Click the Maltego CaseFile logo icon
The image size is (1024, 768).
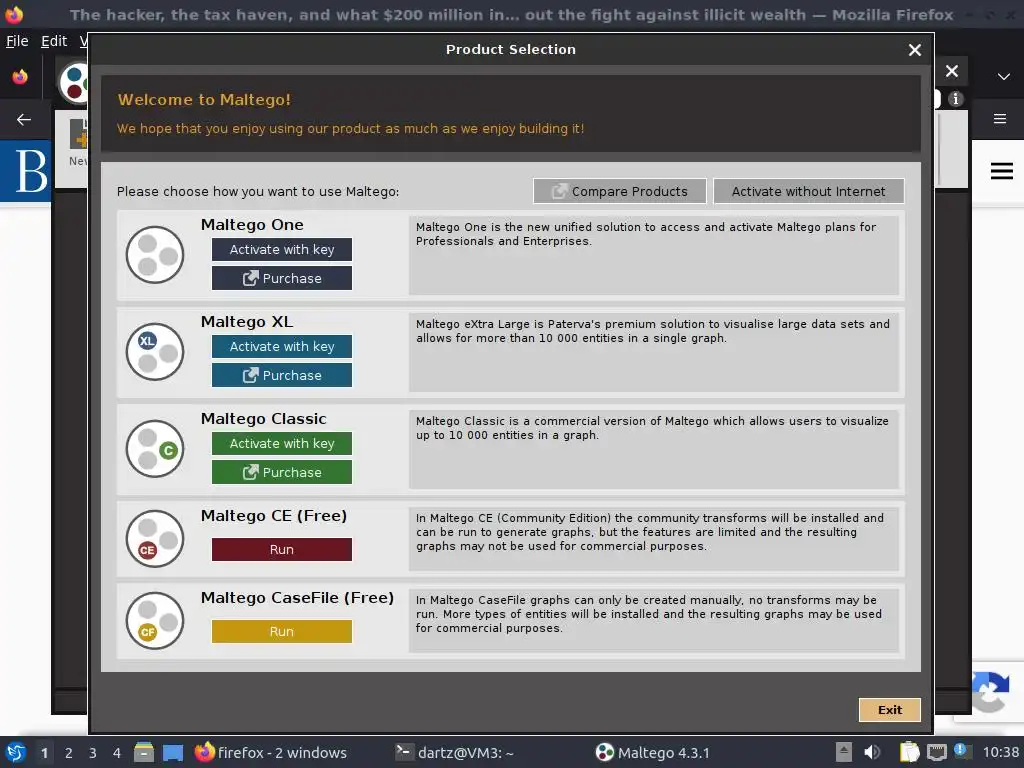pos(155,620)
